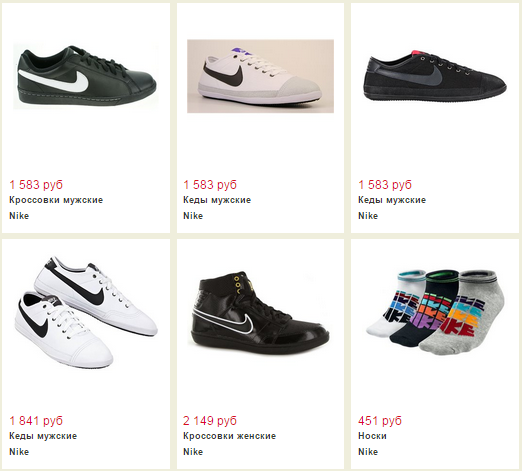Open the black suede Nike sneaker image
Screen dimensions: 522x471
(x=435, y=76)
